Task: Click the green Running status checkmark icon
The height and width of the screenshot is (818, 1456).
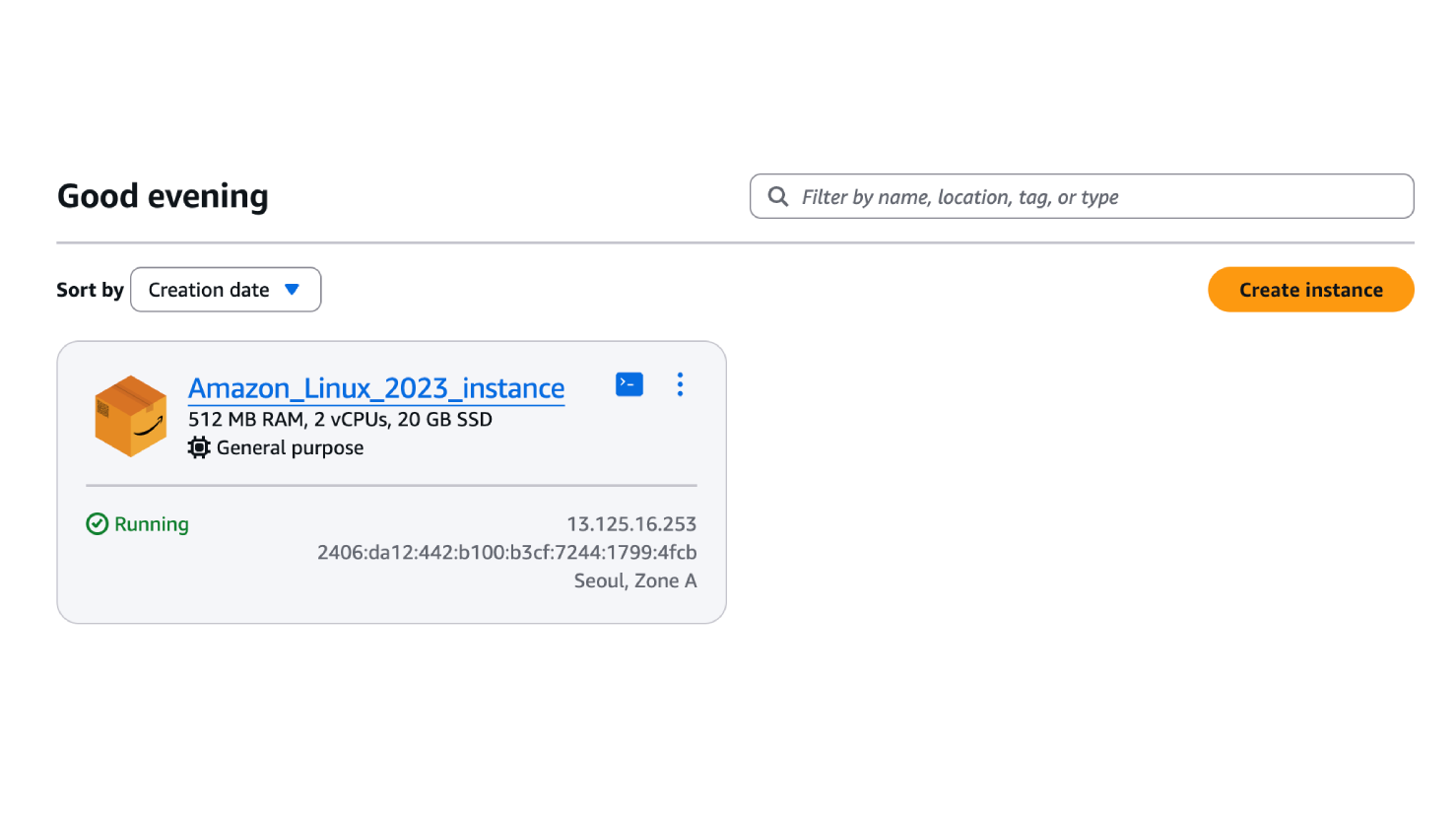Action: (x=97, y=523)
